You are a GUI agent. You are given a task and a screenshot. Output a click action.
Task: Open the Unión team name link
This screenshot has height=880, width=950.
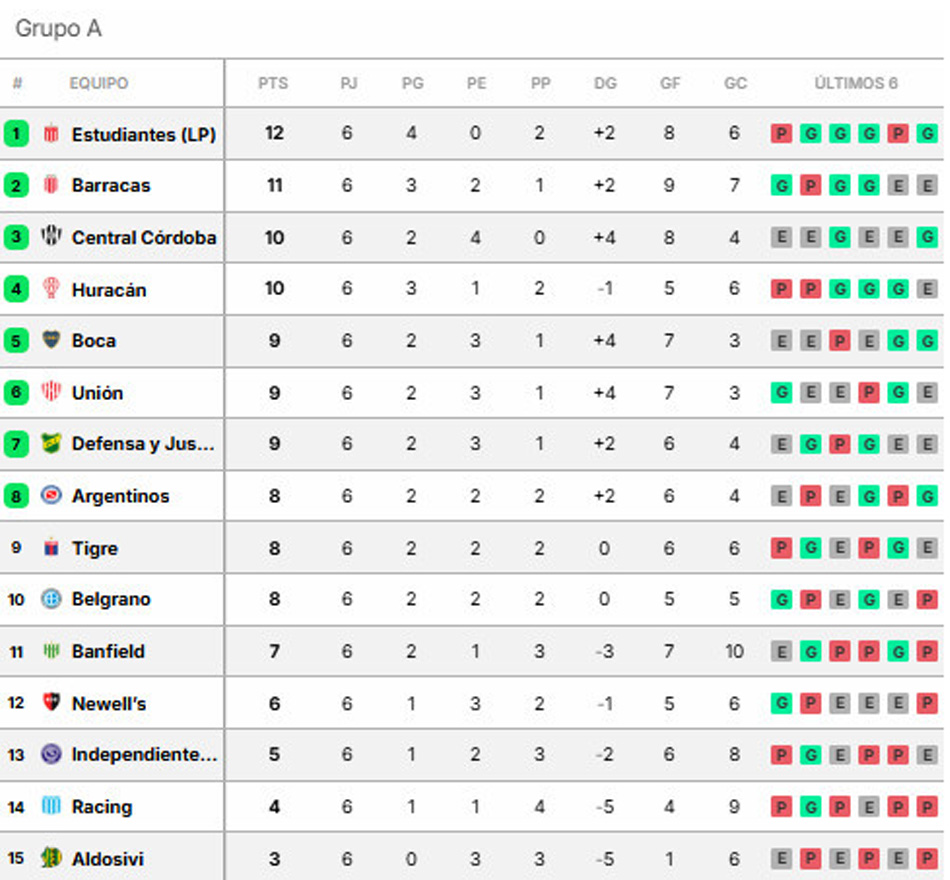tap(97, 393)
